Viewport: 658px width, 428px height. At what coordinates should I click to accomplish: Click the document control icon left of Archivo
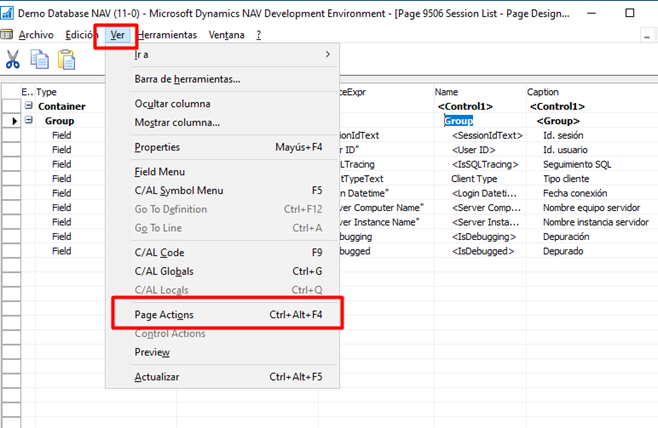(x=7, y=34)
